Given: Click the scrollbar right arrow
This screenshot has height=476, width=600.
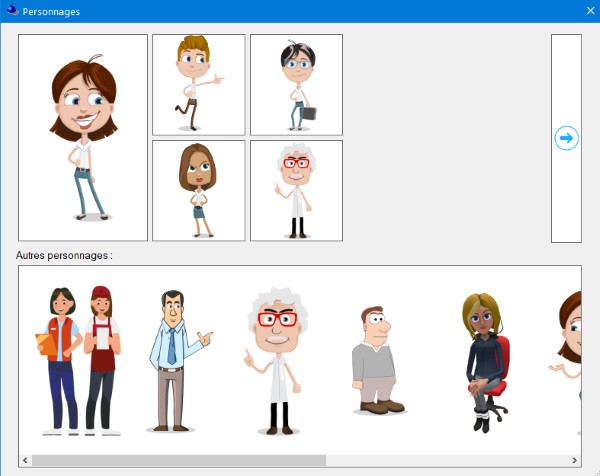Looking at the screenshot, I should click(x=574, y=460).
